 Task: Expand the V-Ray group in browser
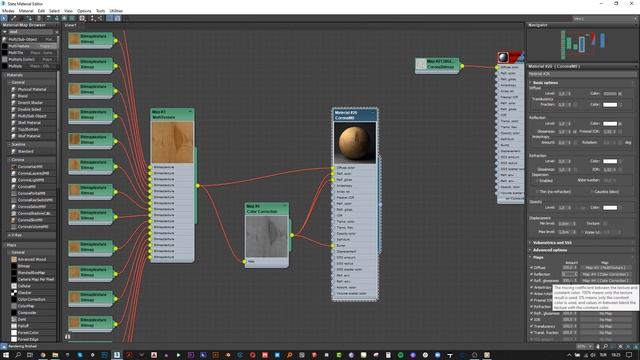tap(16, 235)
